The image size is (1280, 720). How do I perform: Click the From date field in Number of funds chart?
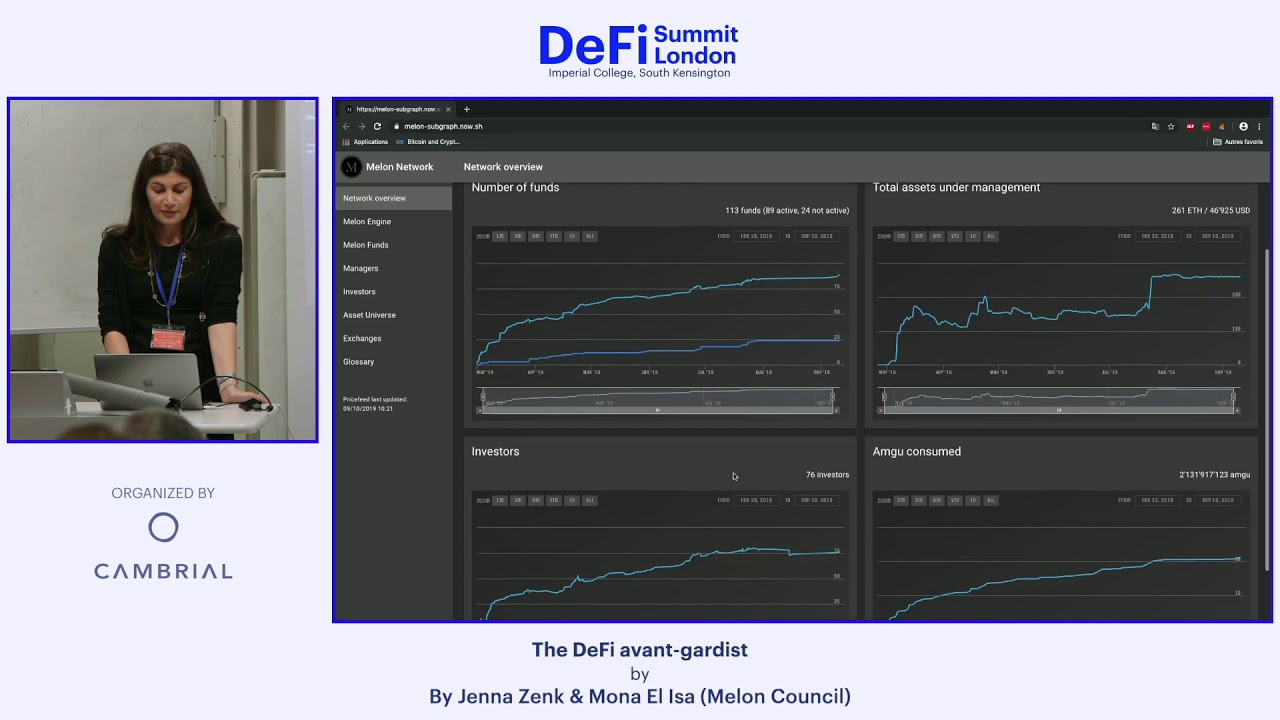756,236
